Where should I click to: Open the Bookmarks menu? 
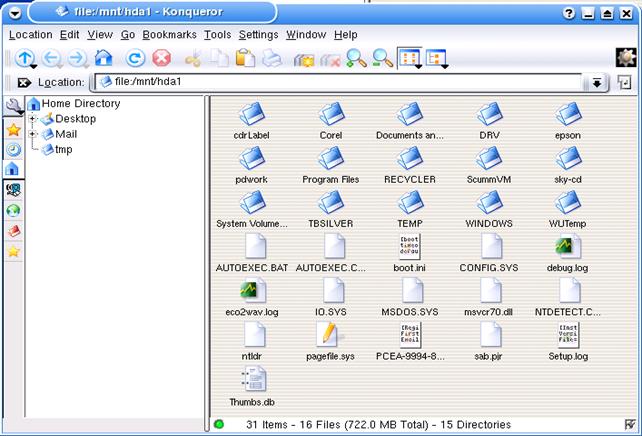169,34
